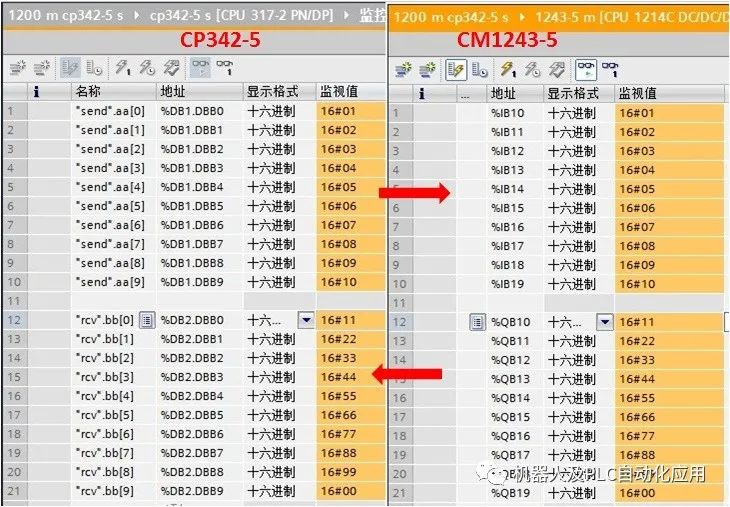Click info "i" column header in CP342-5 table
The image size is (730, 507).
coord(49,92)
